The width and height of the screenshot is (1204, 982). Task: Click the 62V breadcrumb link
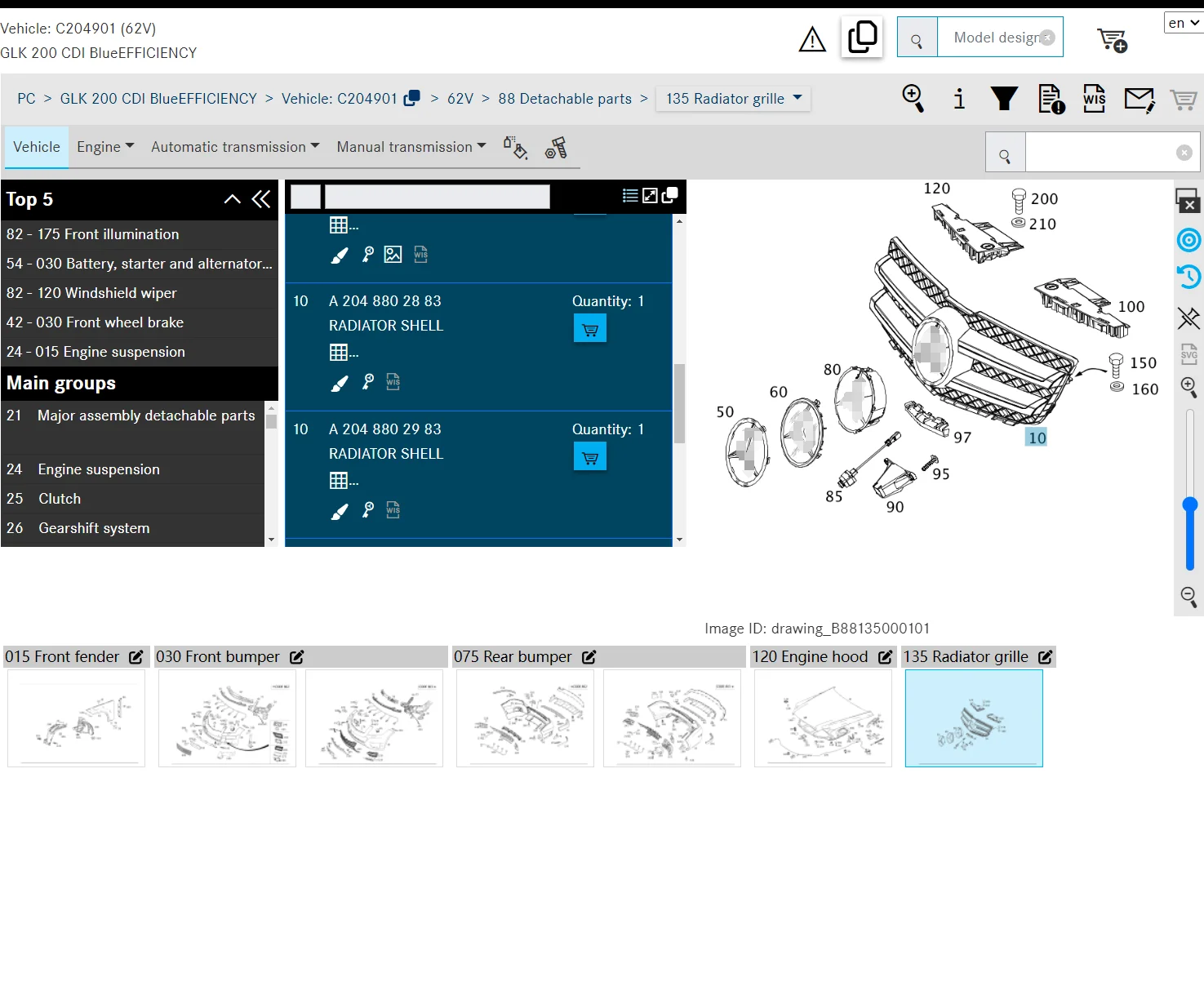(x=460, y=99)
